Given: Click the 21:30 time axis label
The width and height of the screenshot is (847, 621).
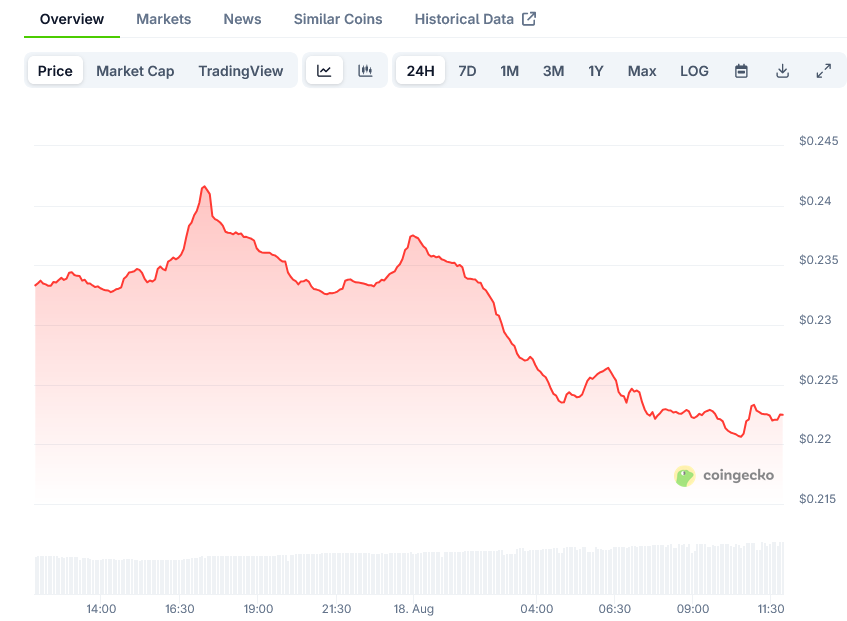Looking at the screenshot, I should click(337, 609).
